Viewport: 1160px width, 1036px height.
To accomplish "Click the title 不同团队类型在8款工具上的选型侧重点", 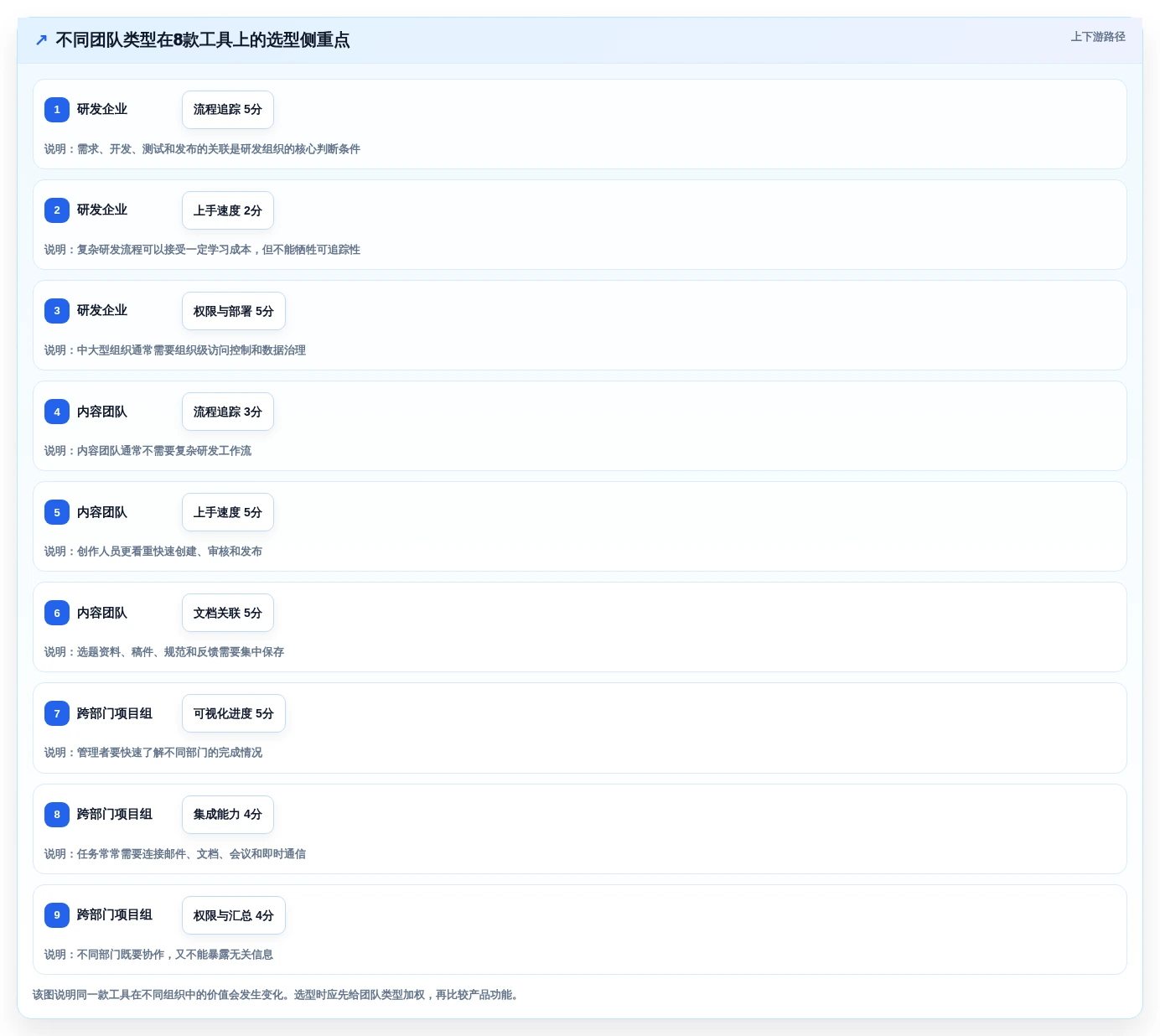I will click(203, 39).
